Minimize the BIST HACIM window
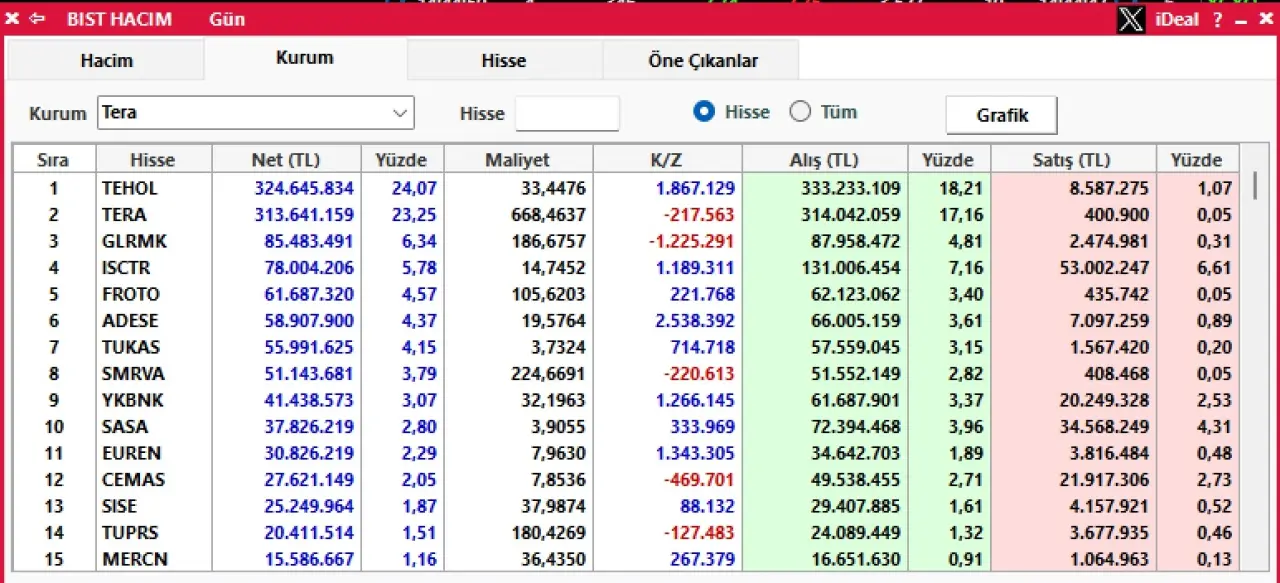Viewport: 1280px width, 583px height. [1240, 20]
